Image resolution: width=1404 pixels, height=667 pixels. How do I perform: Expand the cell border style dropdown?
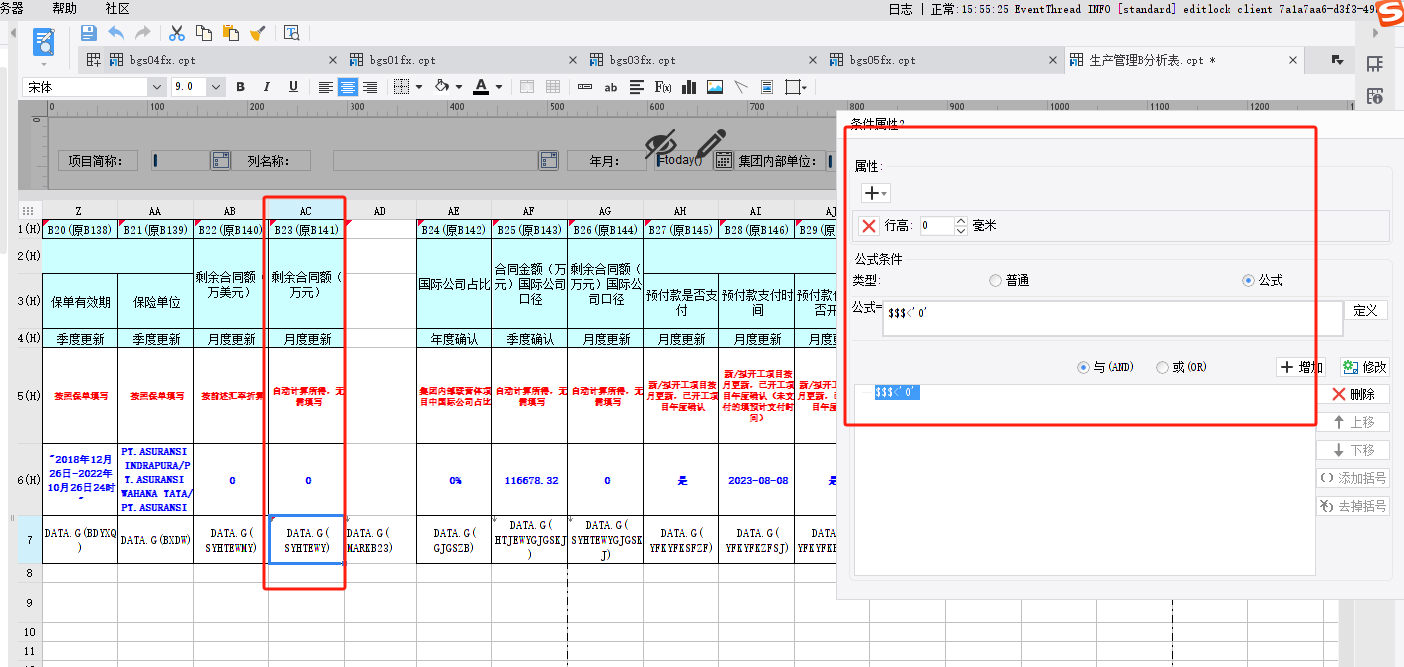tap(419, 87)
